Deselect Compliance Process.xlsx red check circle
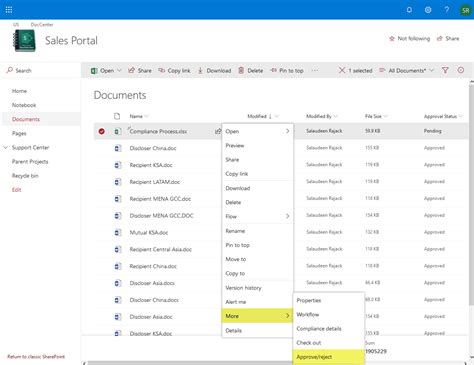The height and width of the screenshot is (365, 474). [x=102, y=131]
